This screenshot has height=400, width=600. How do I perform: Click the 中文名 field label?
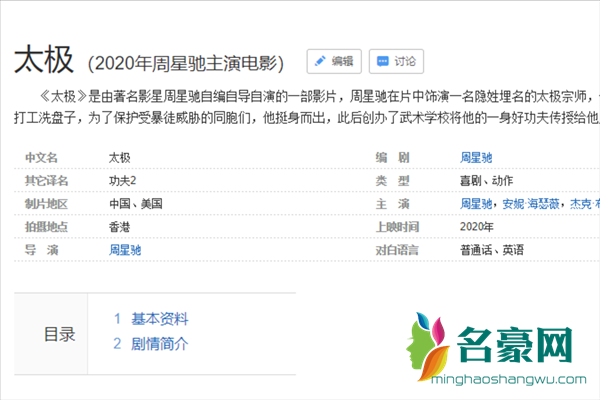pos(41,158)
